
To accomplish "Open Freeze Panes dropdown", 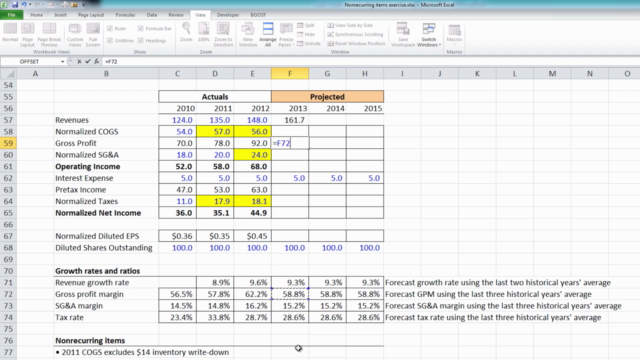I will click(x=286, y=34).
